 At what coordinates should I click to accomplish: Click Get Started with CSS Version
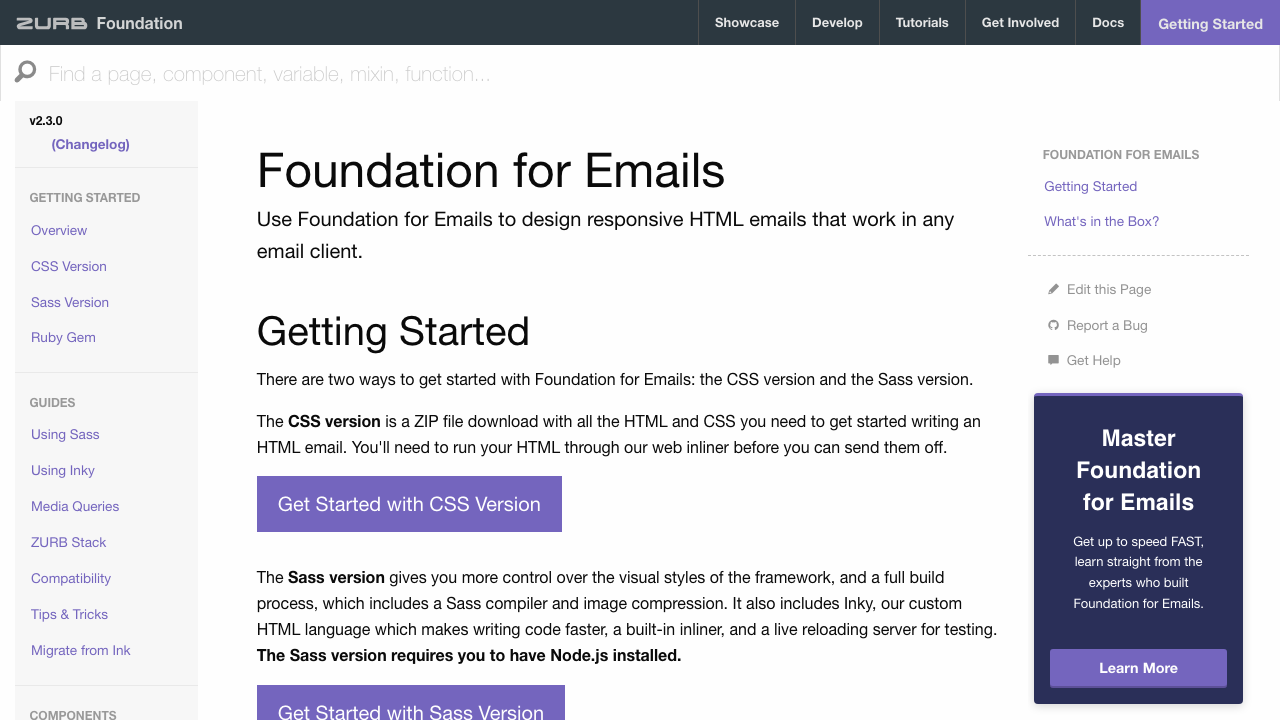[x=409, y=504]
